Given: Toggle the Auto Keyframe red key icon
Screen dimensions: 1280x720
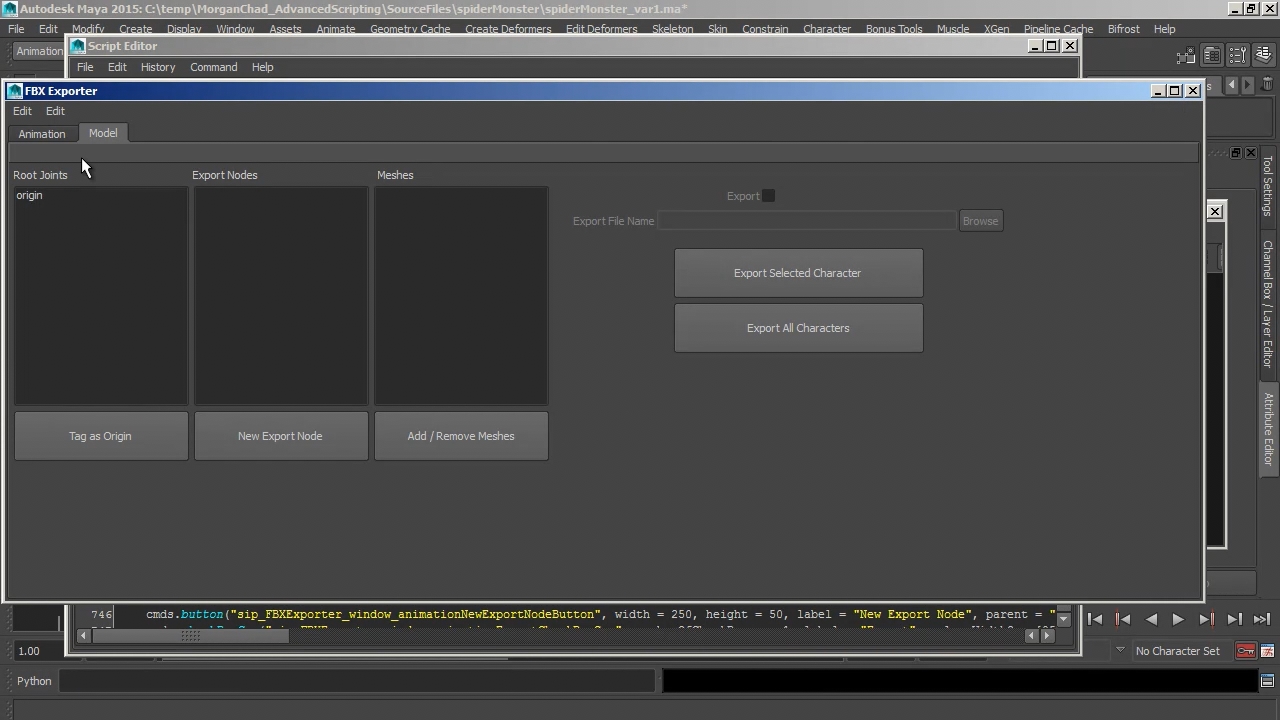Looking at the screenshot, I should 1245,651.
